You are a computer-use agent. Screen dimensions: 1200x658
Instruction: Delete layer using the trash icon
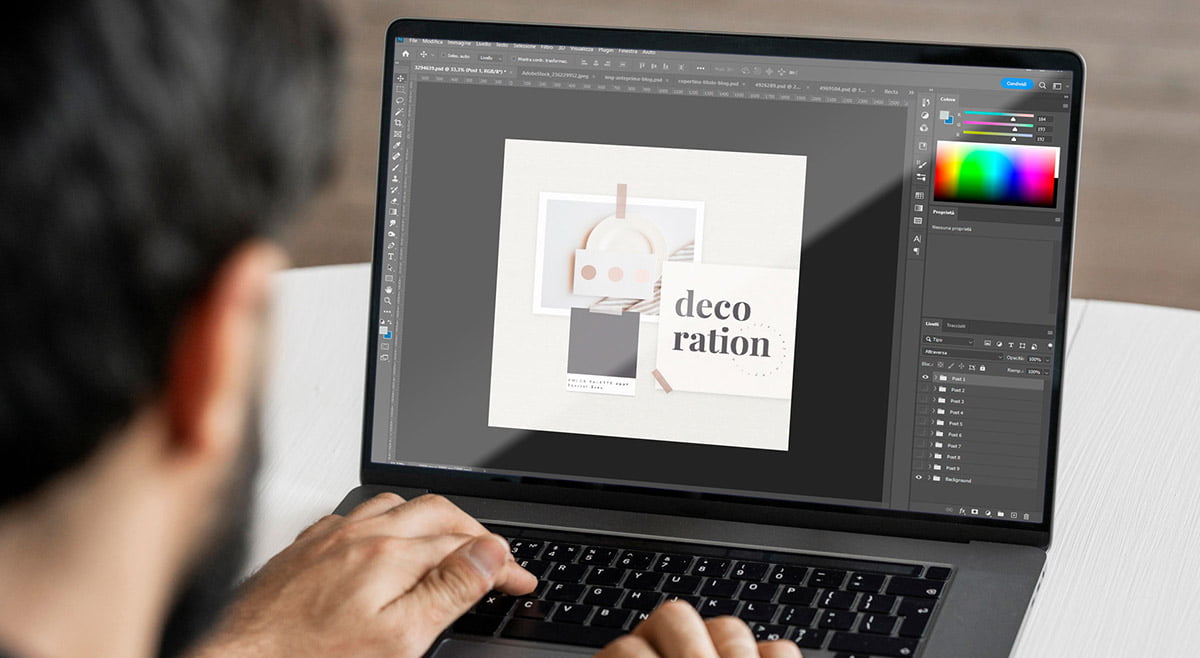[x=1026, y=515]
